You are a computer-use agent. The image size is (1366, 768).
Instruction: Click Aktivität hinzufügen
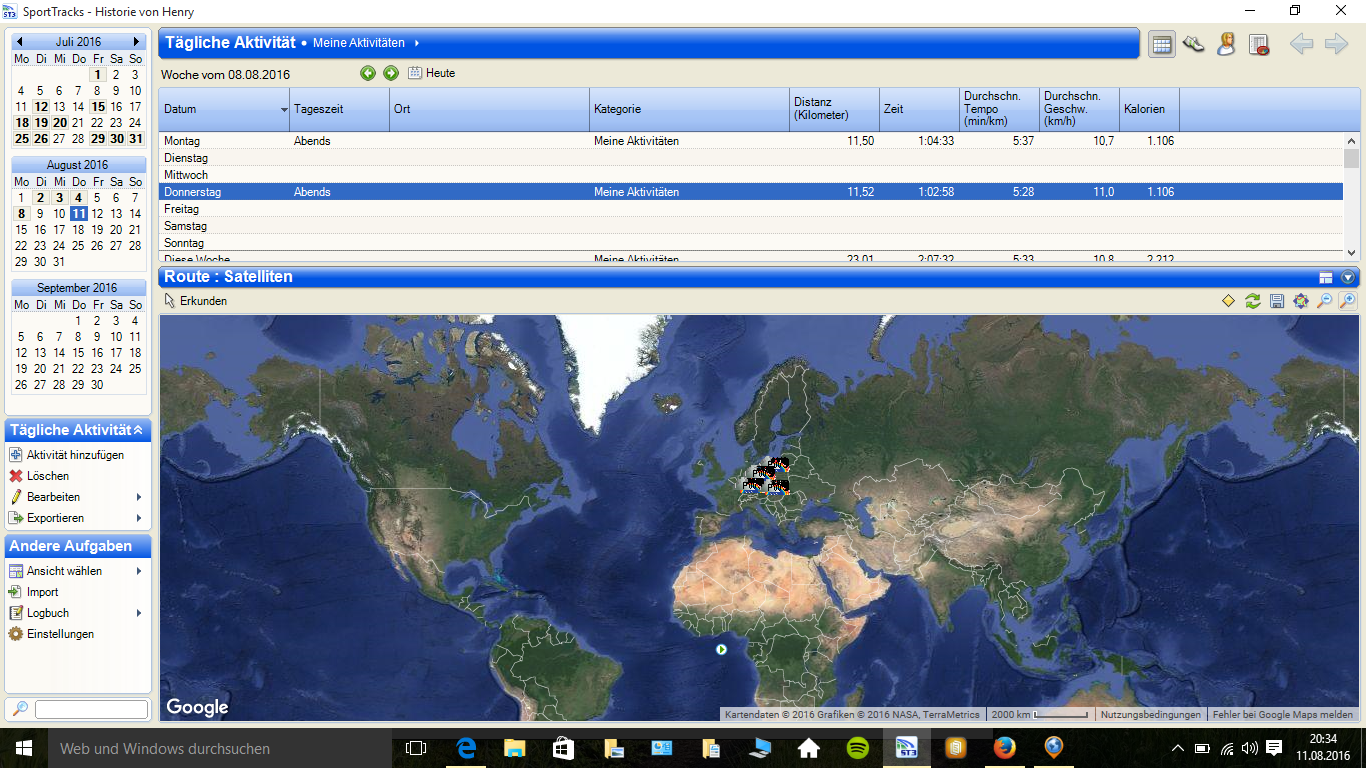coord(75,455)
